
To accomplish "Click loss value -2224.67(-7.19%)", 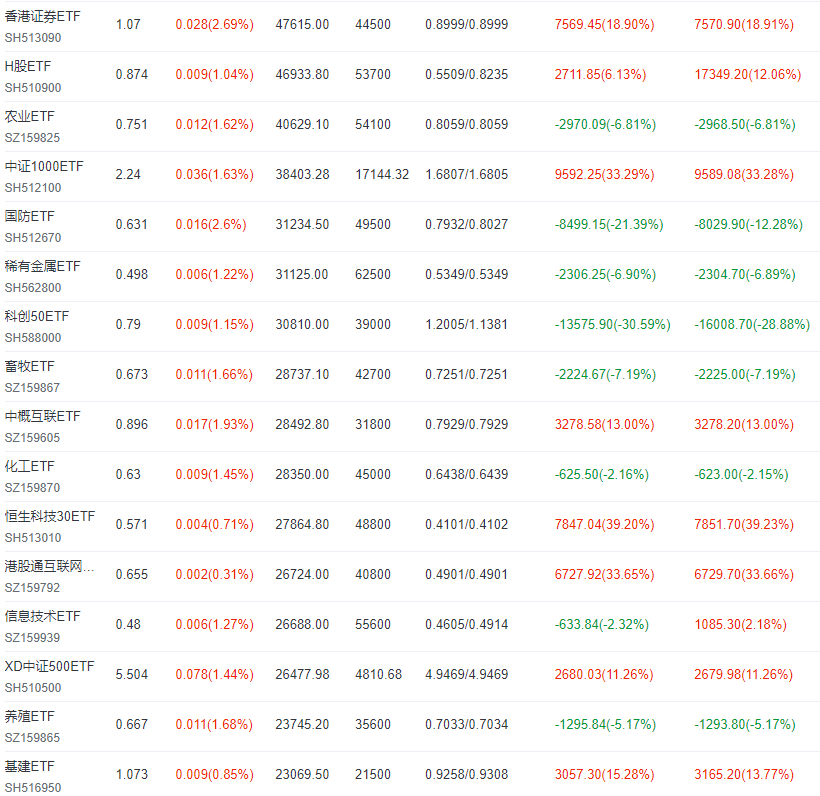I will [605, 374].
